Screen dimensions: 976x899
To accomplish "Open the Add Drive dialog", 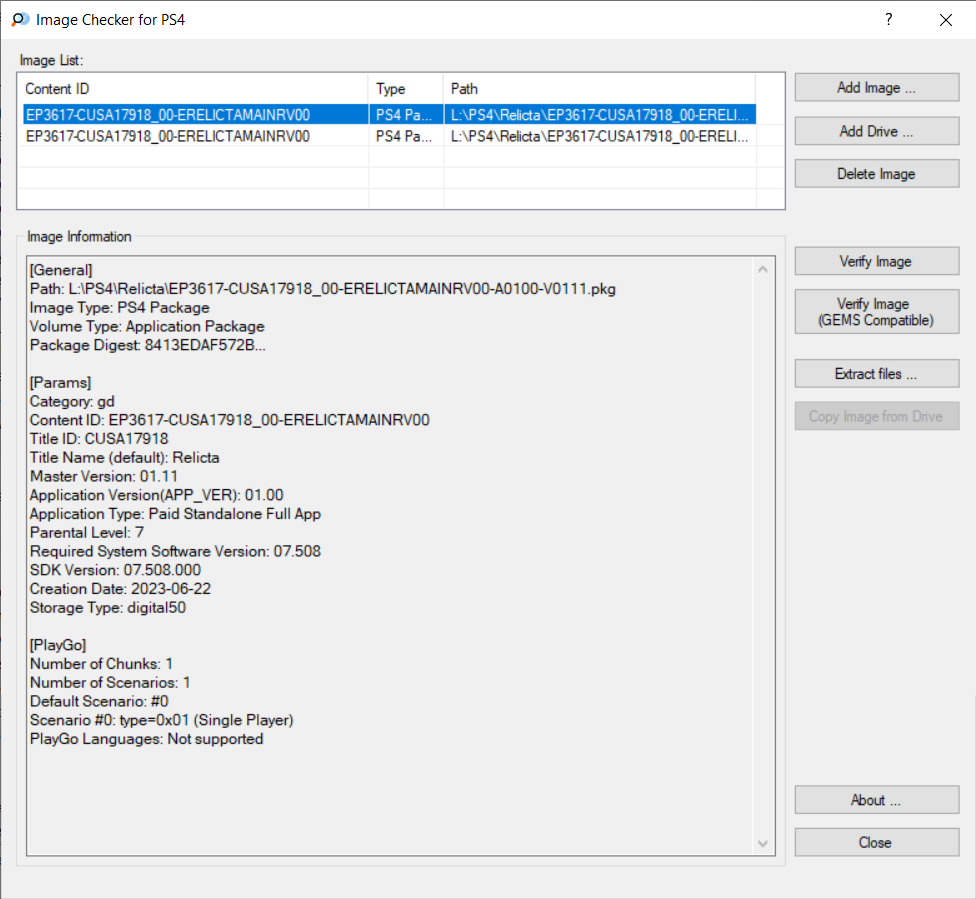I will [876, 131].
